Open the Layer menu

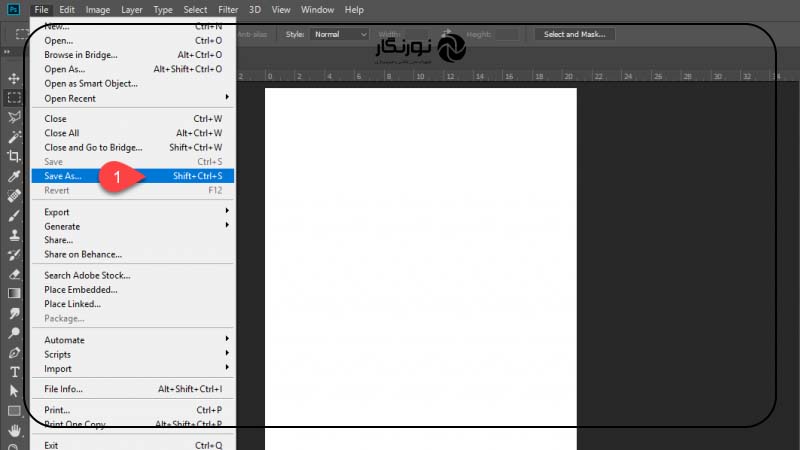[x=132, y=10]
